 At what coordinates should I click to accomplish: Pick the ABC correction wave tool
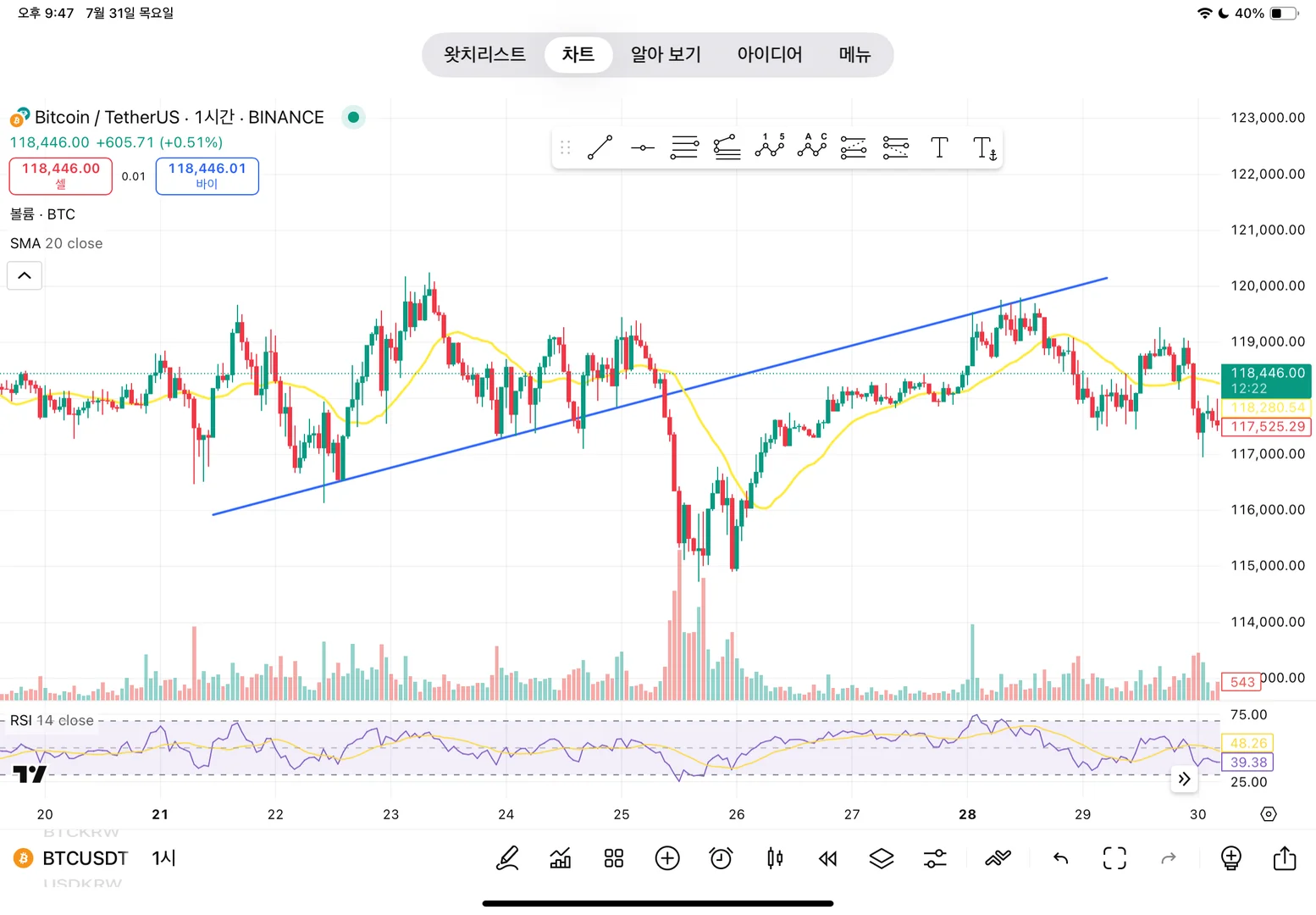click(811, 147)
